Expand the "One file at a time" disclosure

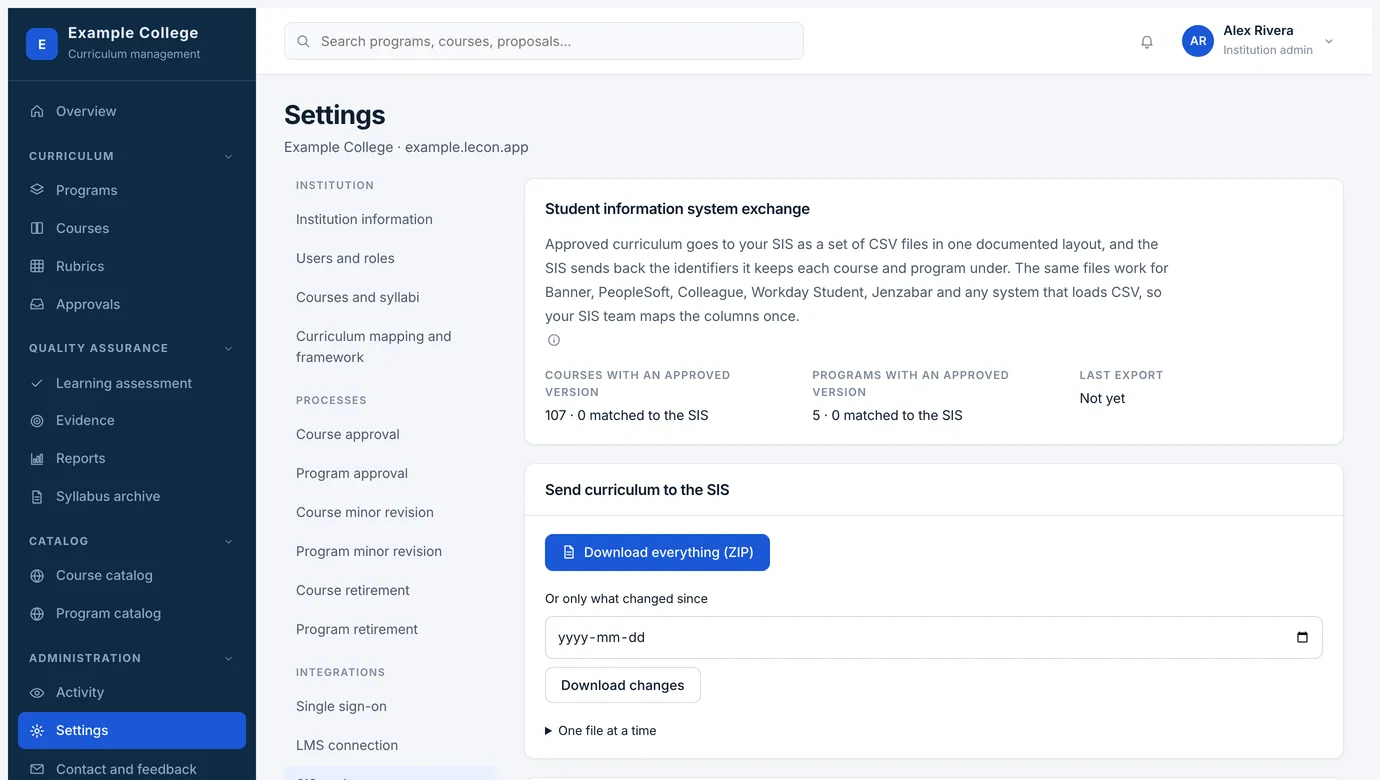tap(601, 731)
